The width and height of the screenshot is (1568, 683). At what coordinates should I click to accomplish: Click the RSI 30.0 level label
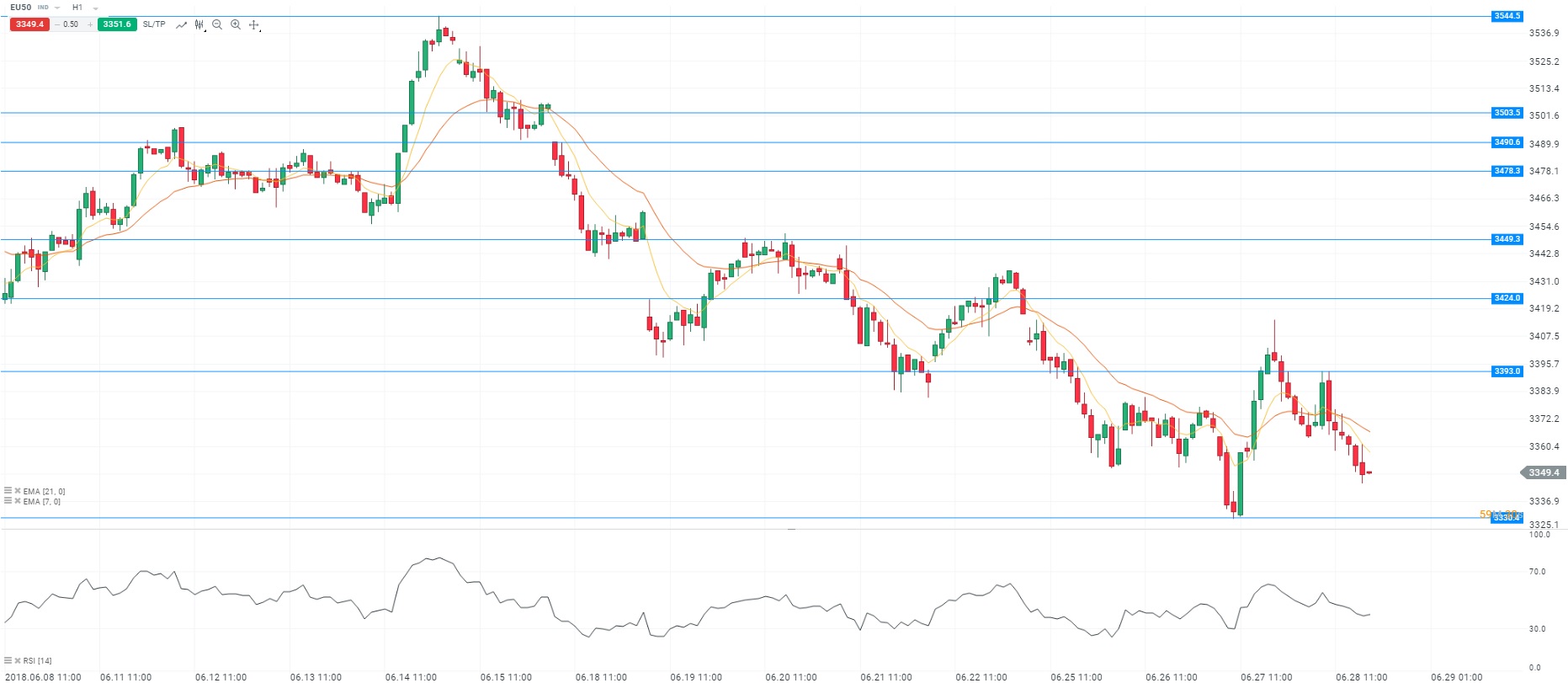pyautogui.click(x=1537, y=629)
